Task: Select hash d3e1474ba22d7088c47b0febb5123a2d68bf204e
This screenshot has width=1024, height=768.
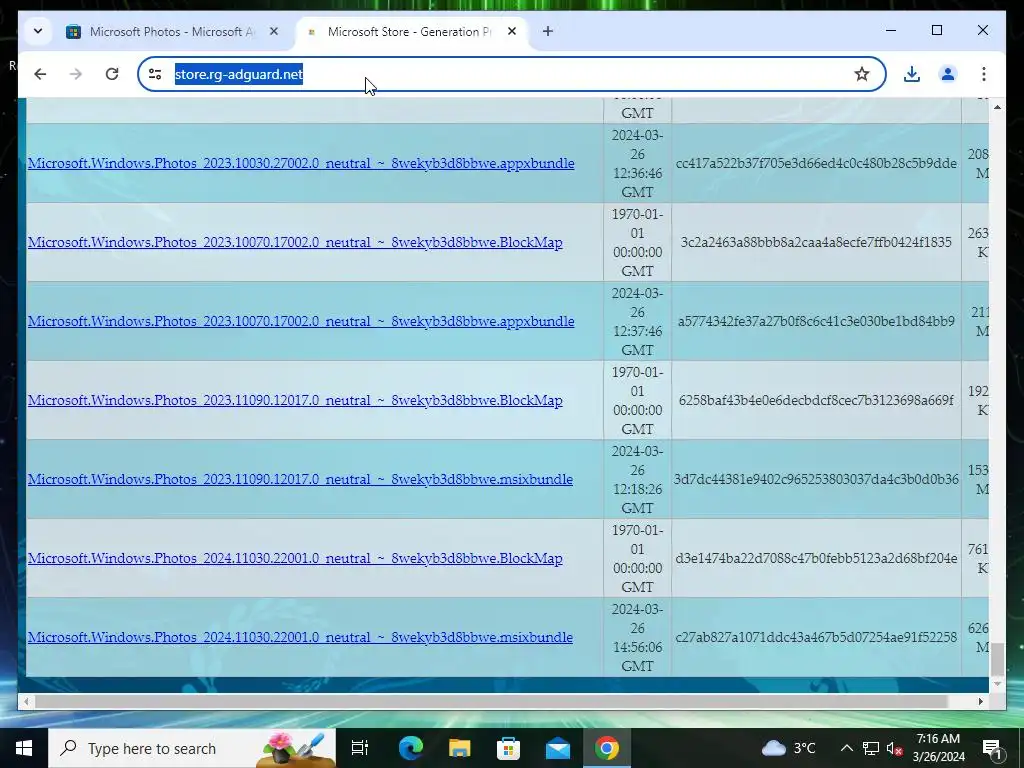Action: pos(816,558)
